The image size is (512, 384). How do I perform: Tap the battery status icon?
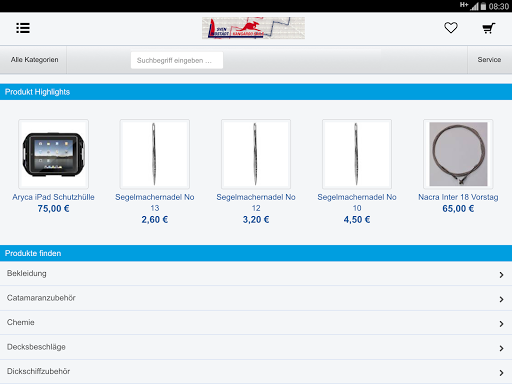[483, 6]
